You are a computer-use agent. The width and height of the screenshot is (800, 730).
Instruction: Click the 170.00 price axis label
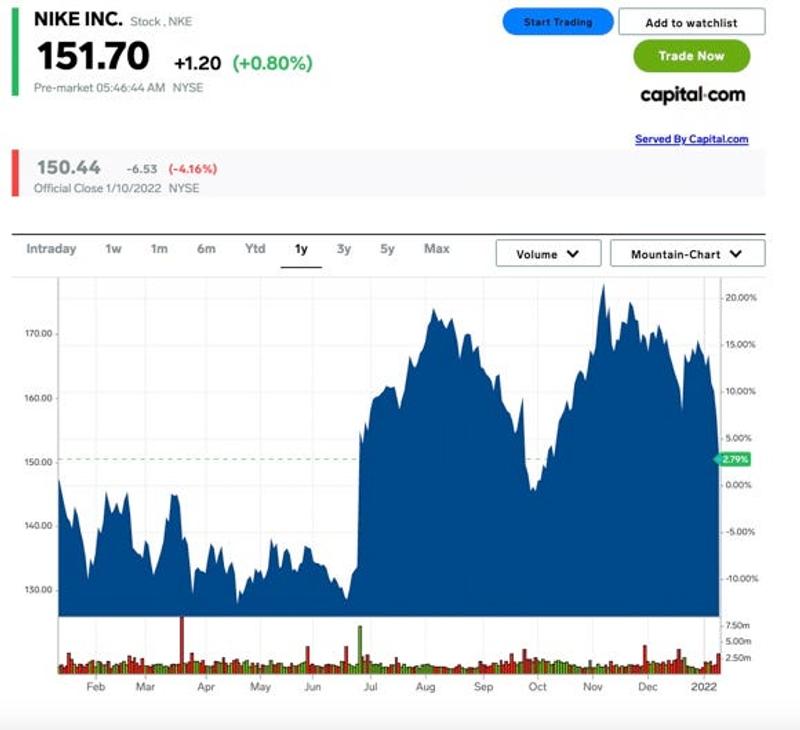coord(38,333)
